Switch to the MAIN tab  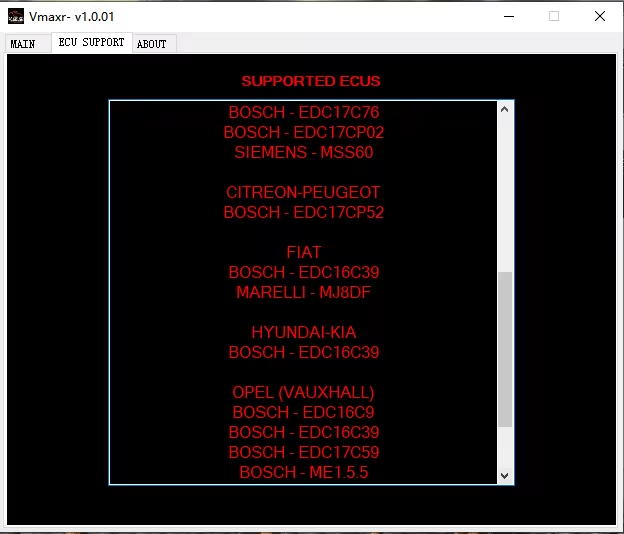pyautogui.click(x=23, y=44)
